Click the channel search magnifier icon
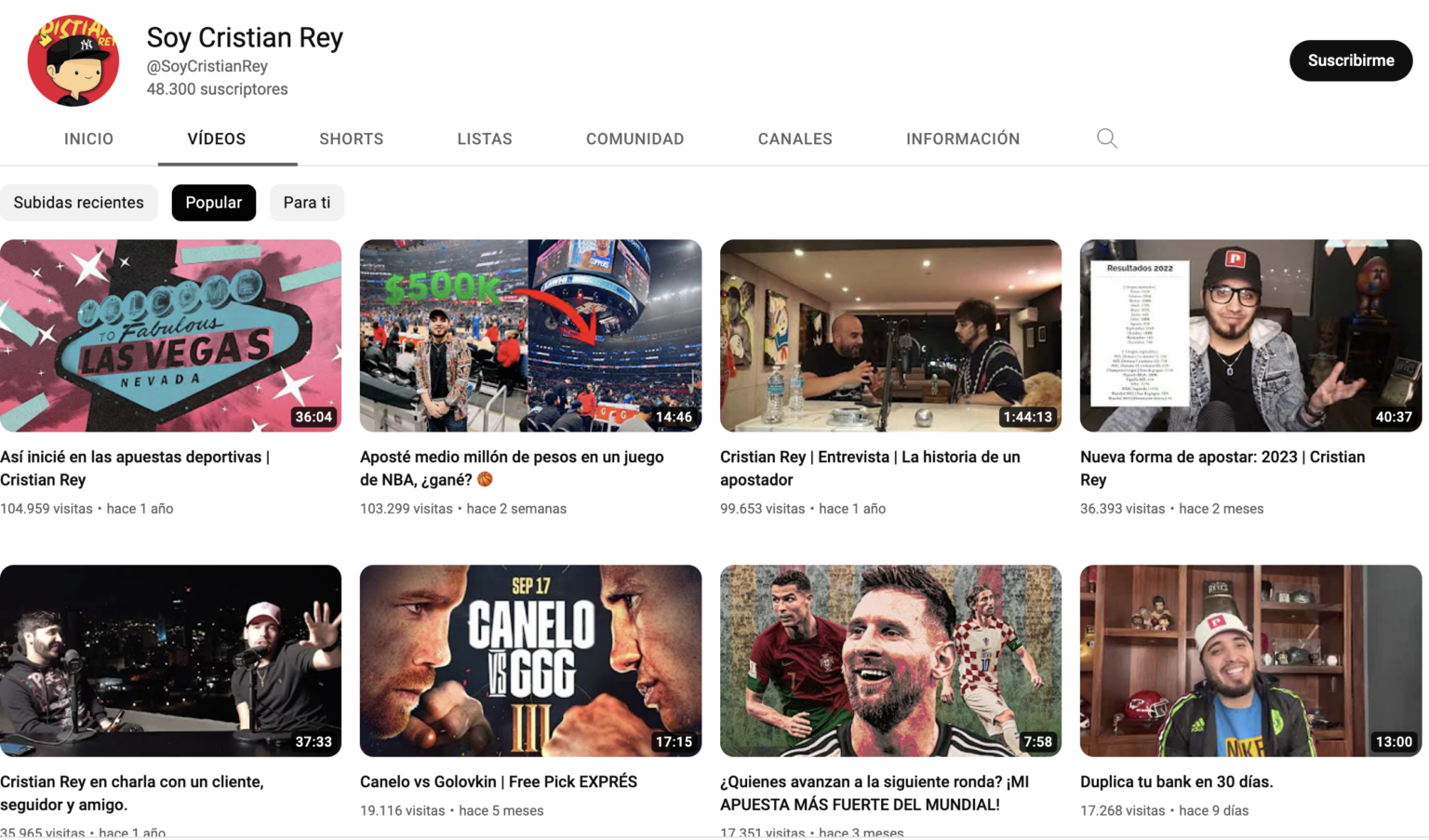 (1106, 139)
